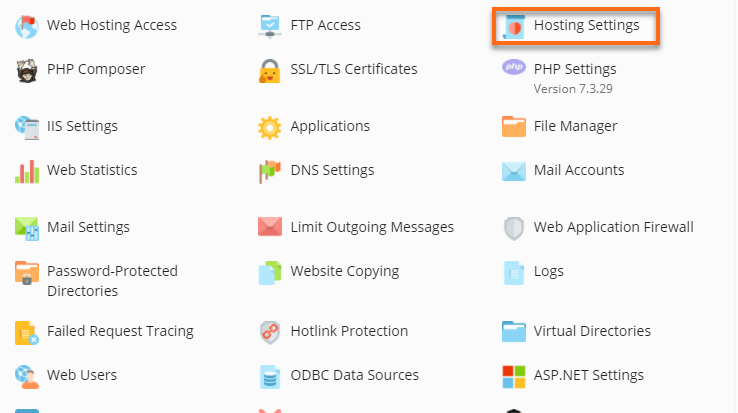Click the Web Users person icon
The image size is (738, 413).
coord(27,377)
